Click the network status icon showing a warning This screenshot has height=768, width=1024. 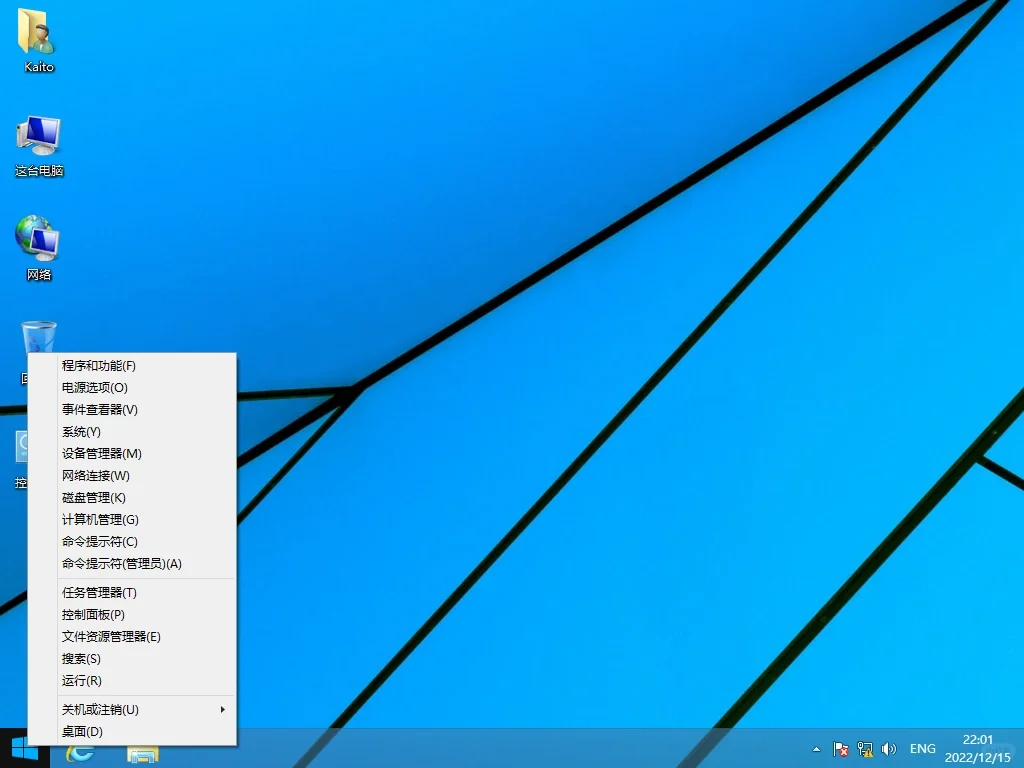(x=865, y=749)
